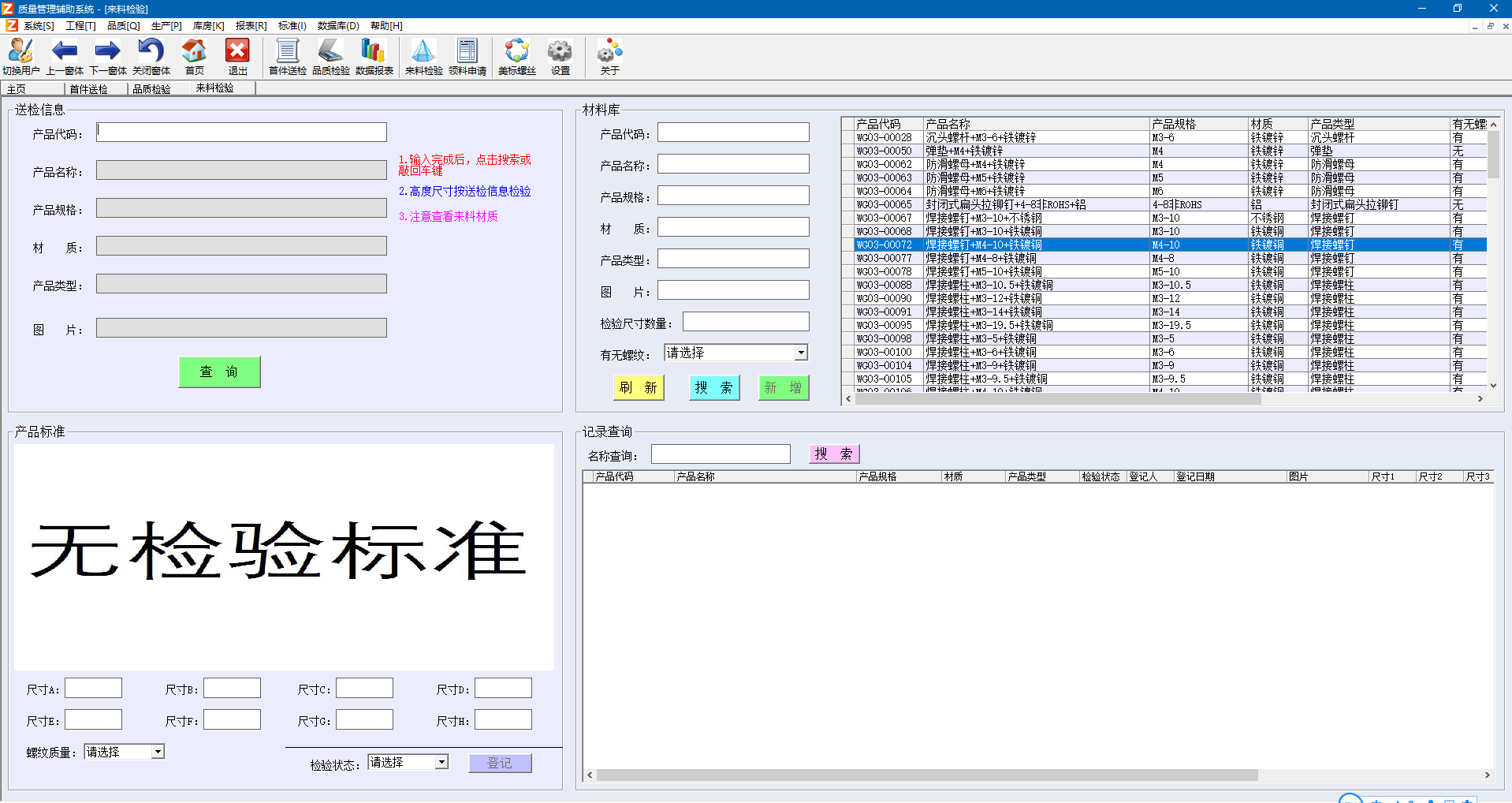
Task: Go to previous window with 上一窗体
Action: (x=65, y=57)
